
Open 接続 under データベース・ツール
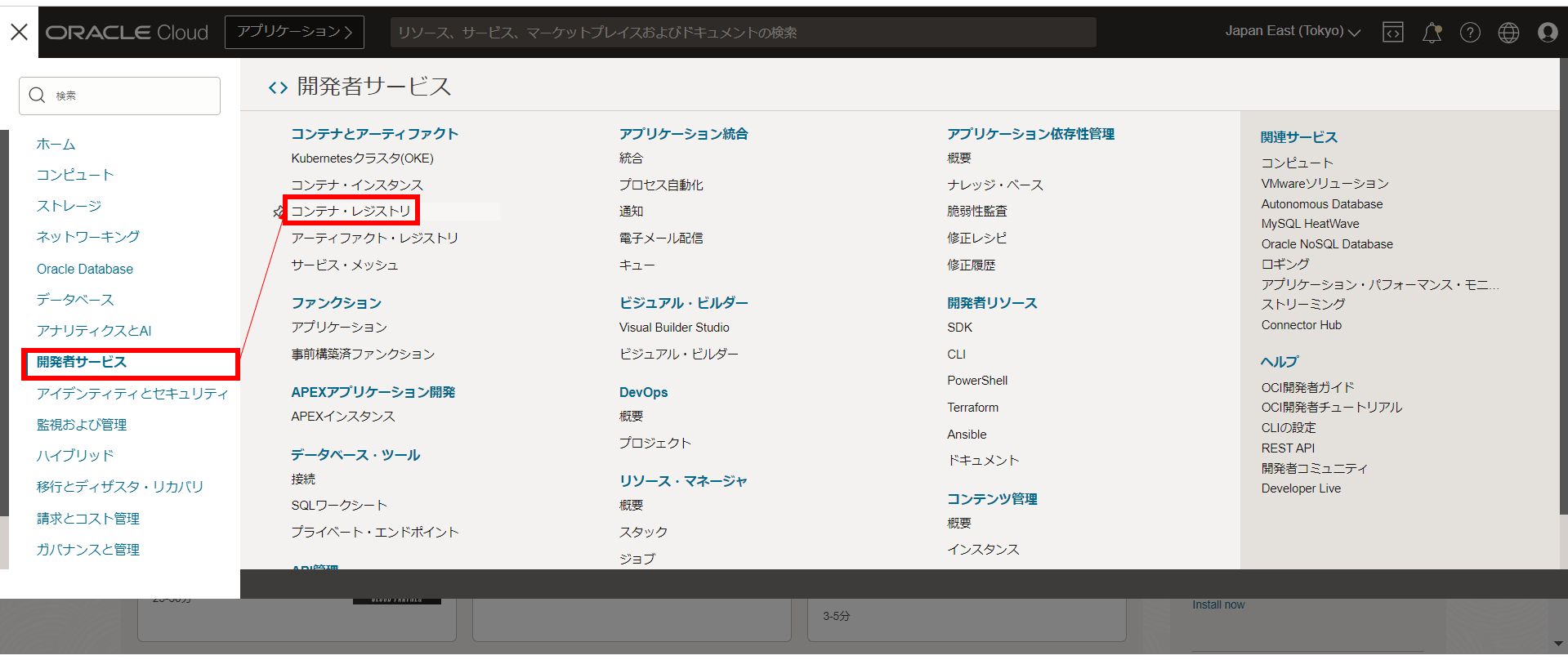pyautogui.click(x=303, y=479)
